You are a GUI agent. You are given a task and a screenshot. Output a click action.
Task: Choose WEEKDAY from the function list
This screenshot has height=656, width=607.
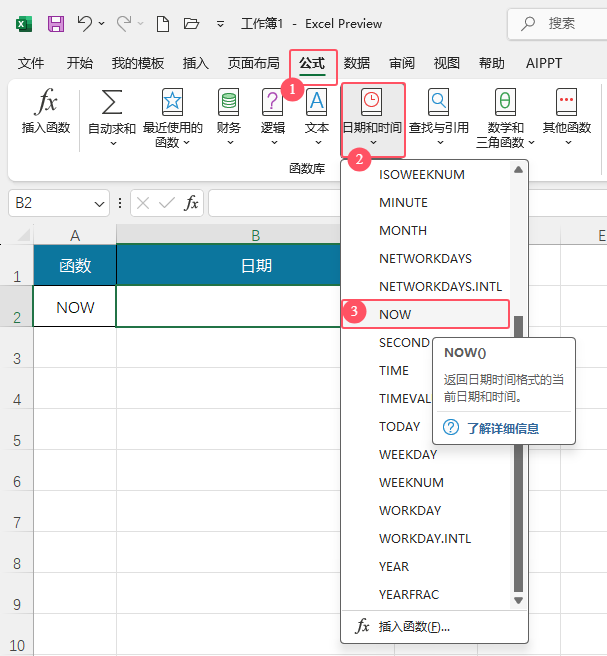426,454
